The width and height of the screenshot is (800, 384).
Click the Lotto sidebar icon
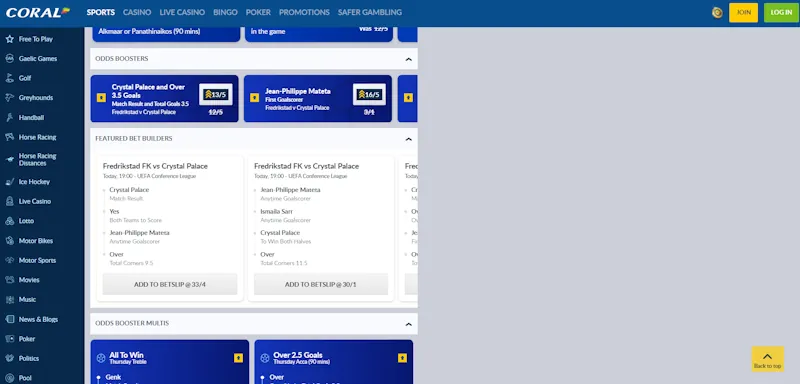coord(9,221)
